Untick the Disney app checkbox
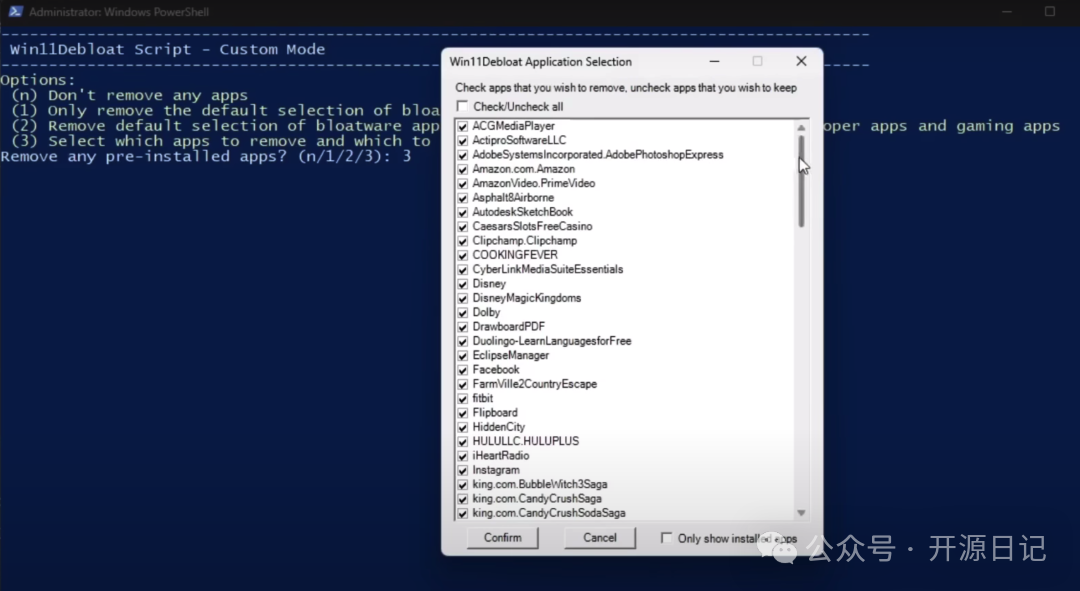The height and width of the screenshot is (591, 1080). click(462, 284)
